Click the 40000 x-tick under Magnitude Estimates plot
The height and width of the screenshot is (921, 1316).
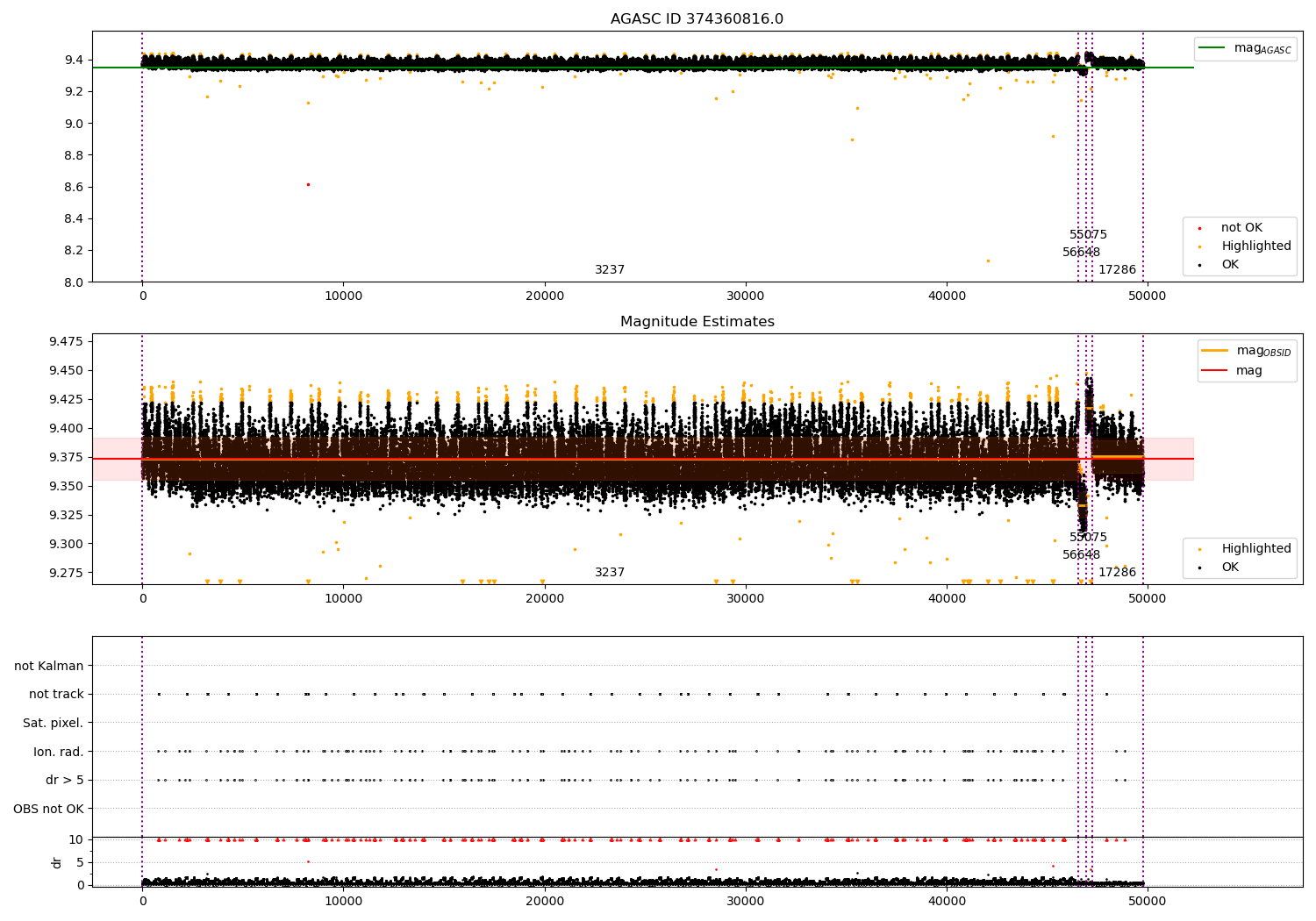[947, 599]
